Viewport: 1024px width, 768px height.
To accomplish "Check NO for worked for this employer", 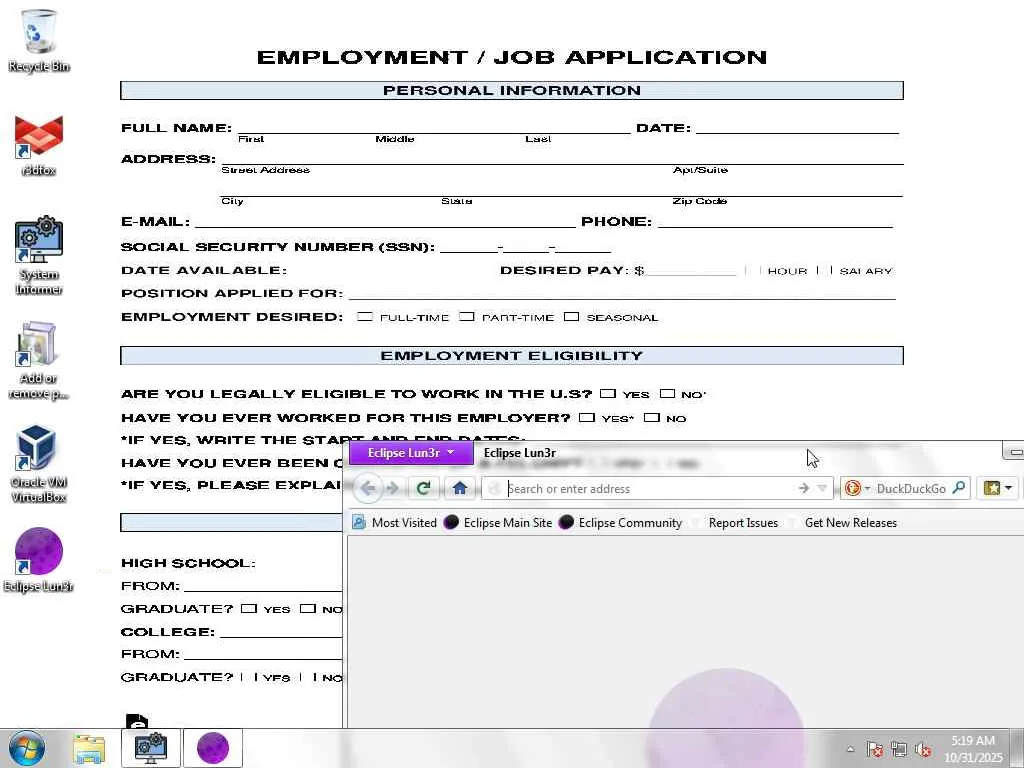I will click(652, 417).
